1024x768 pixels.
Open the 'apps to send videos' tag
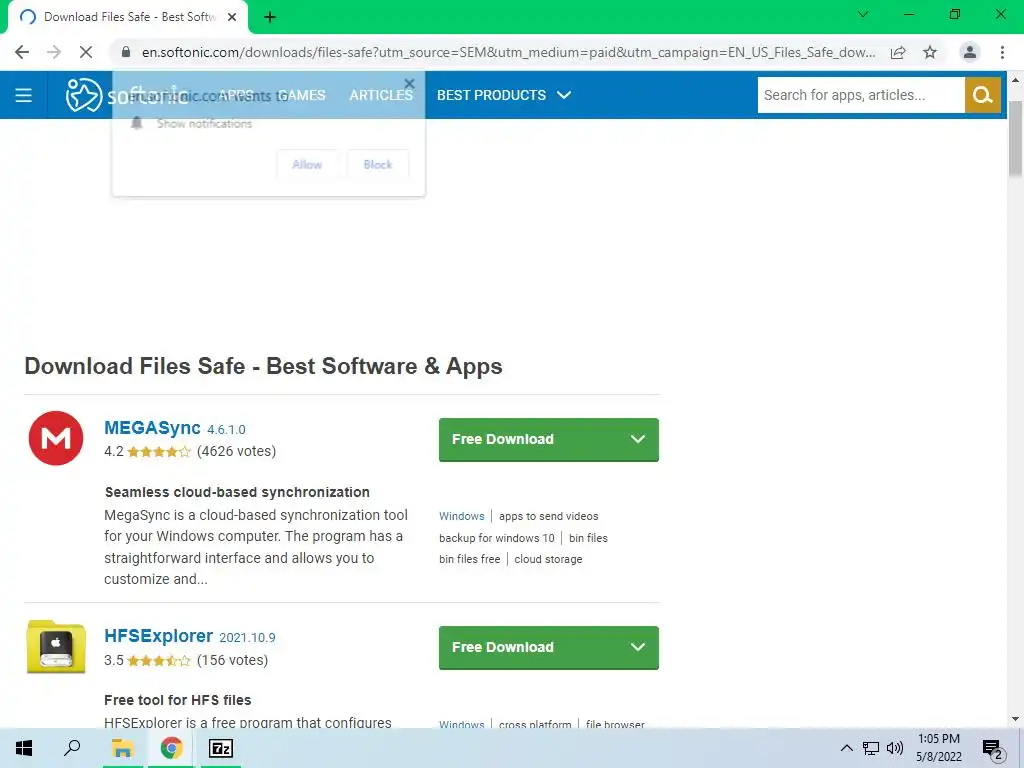tap(549, 516)
